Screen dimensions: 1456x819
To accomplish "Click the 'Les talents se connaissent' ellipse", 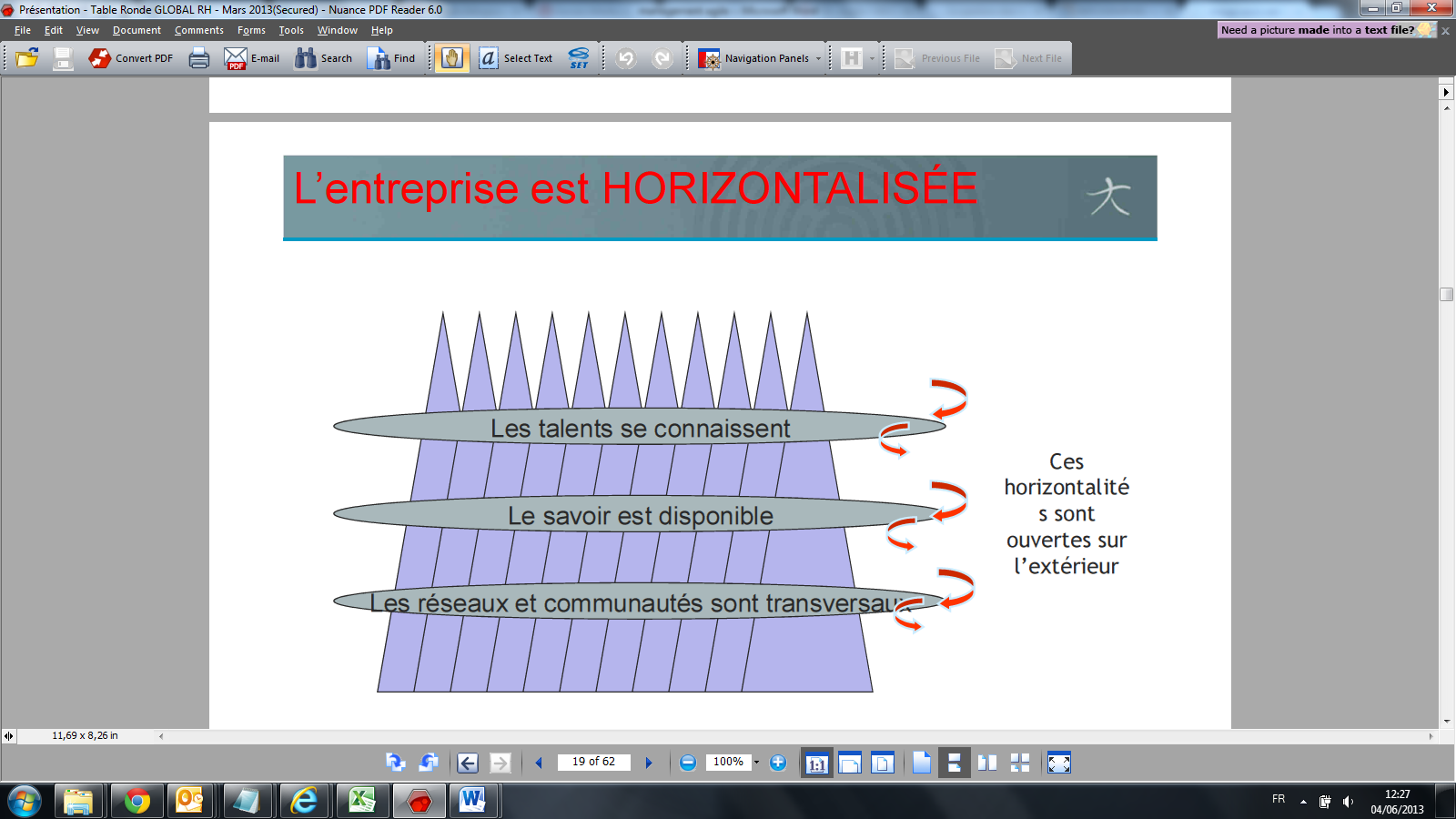I will (640, 427).
